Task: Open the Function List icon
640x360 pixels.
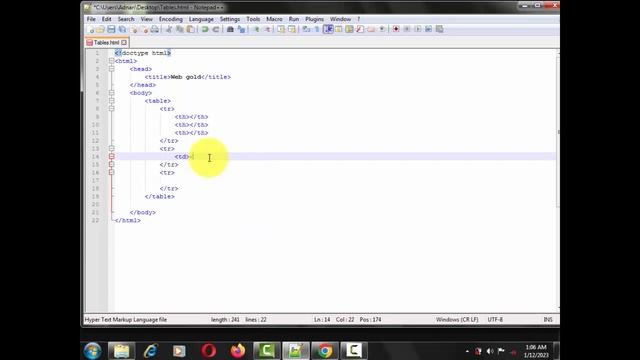Action: (x=360, y=29)
